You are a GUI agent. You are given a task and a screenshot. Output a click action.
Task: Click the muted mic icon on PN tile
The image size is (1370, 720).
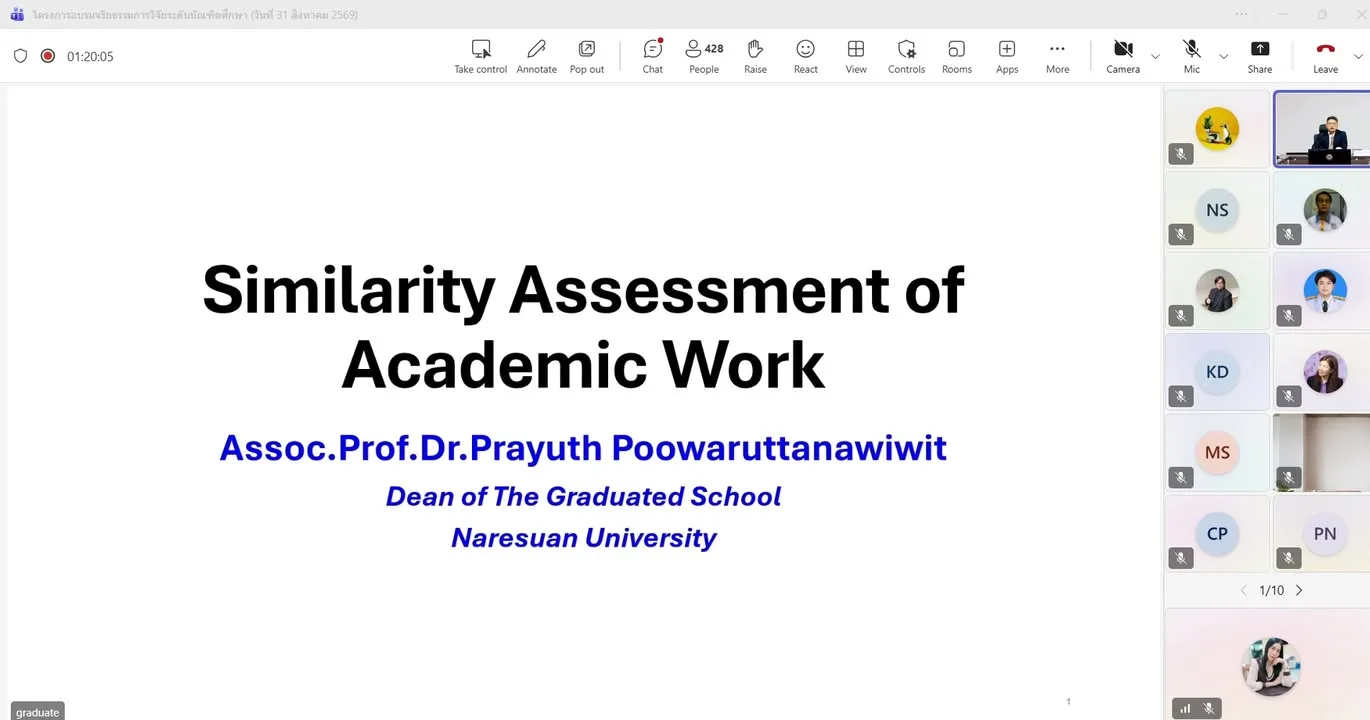(x=1289, y=559)
